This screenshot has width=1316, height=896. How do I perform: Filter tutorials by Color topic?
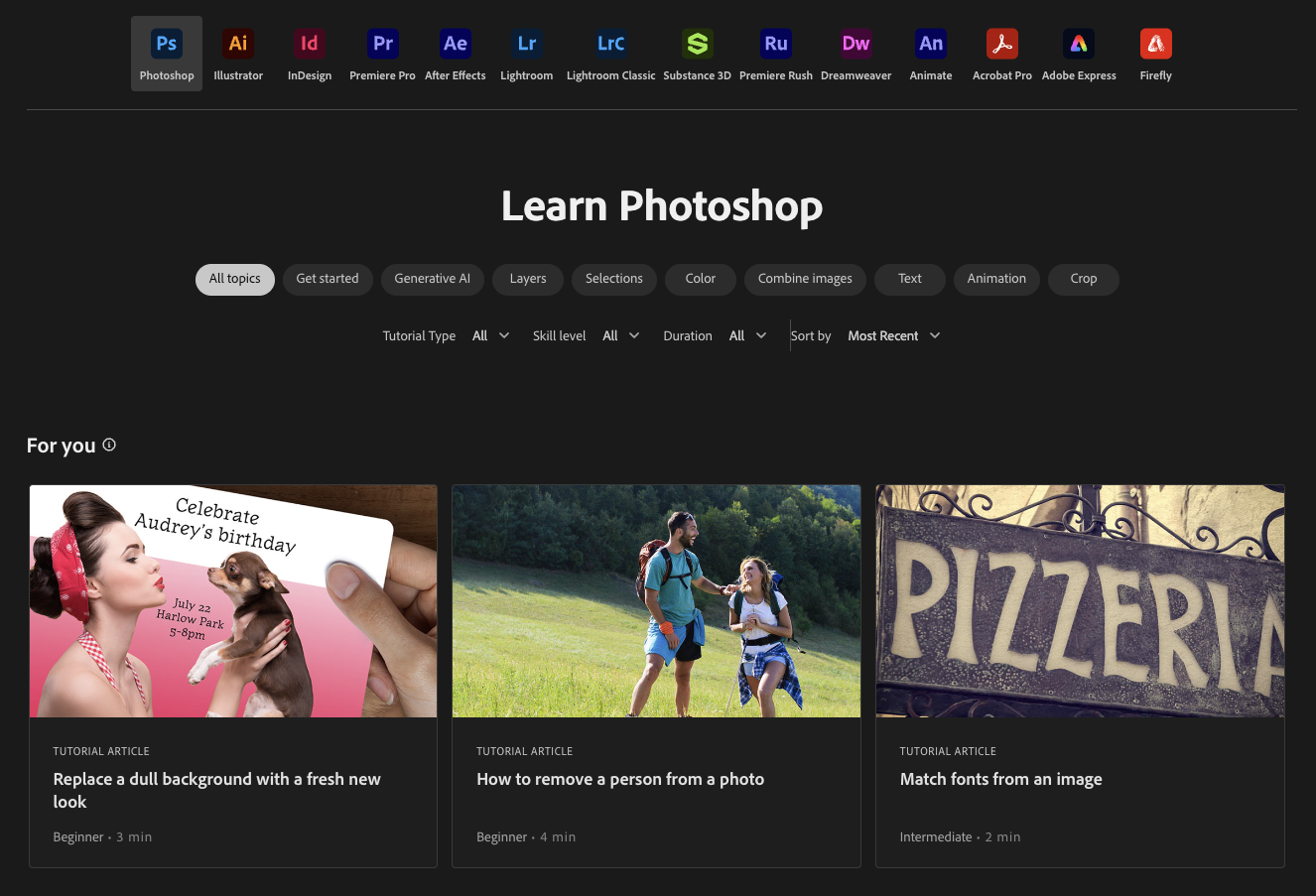[x=701, y=279]
